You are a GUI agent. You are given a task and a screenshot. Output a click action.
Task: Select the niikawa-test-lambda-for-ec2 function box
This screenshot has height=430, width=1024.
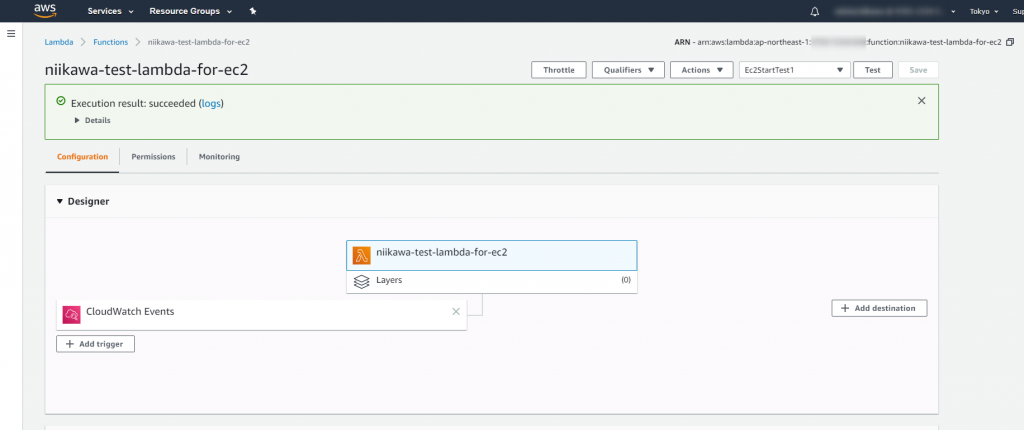tap(492, 256)
